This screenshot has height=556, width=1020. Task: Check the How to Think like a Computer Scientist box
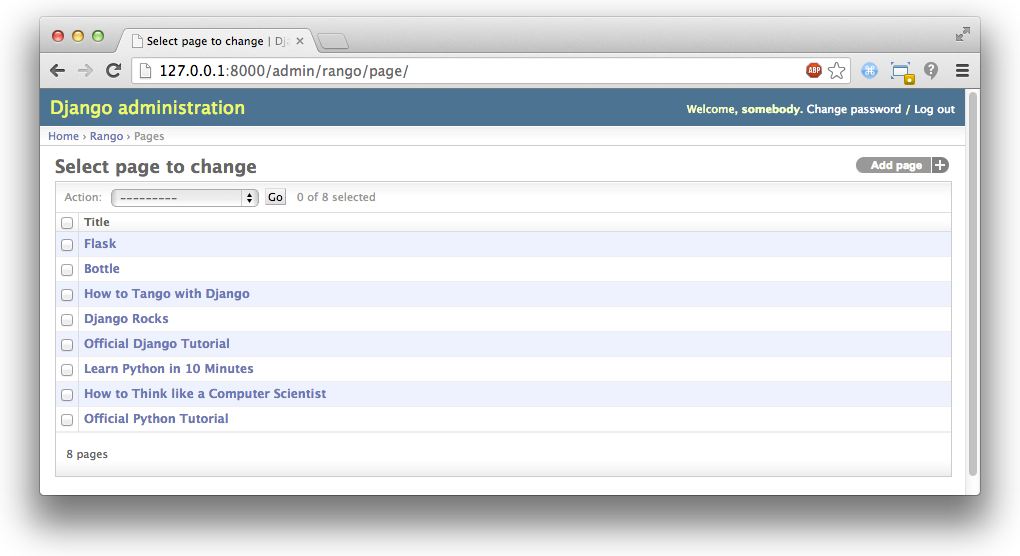pos(67,395)
